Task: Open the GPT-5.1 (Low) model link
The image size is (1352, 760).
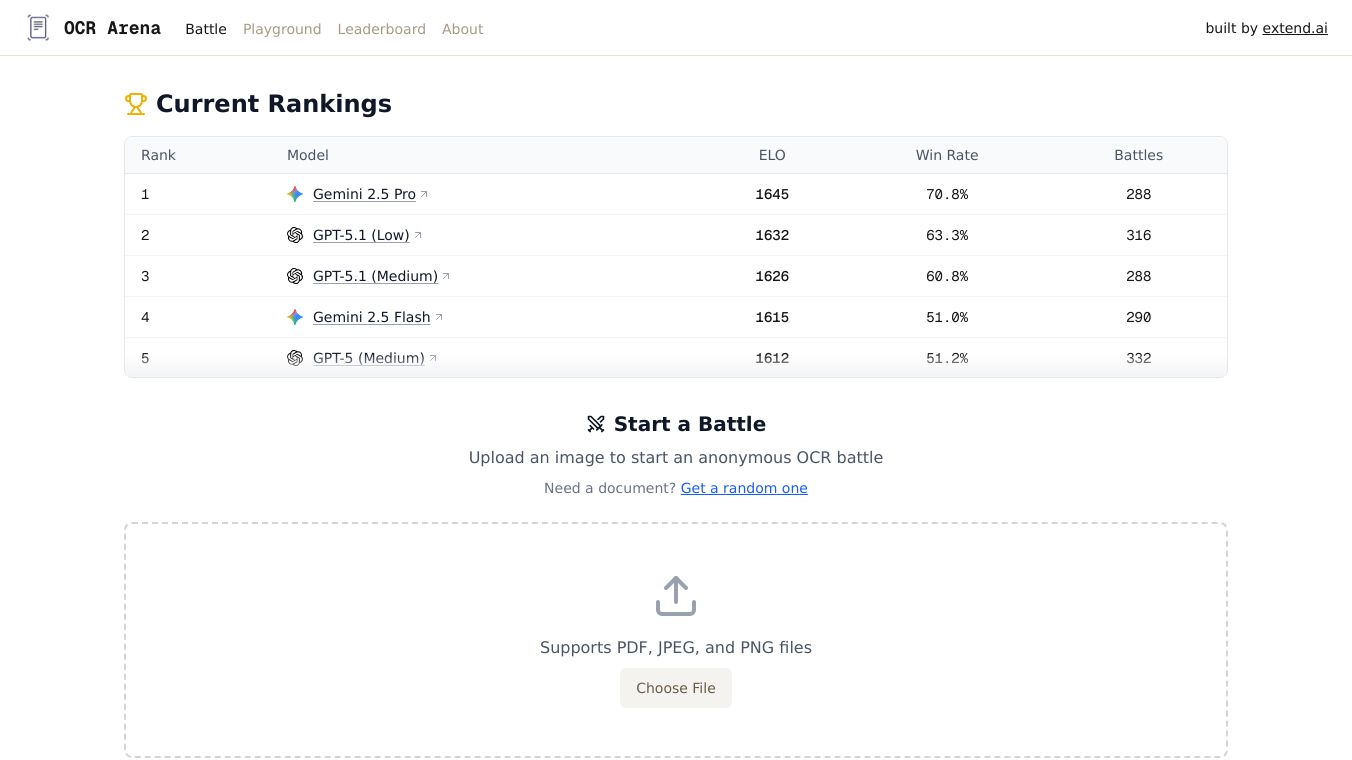Action: 361,235
